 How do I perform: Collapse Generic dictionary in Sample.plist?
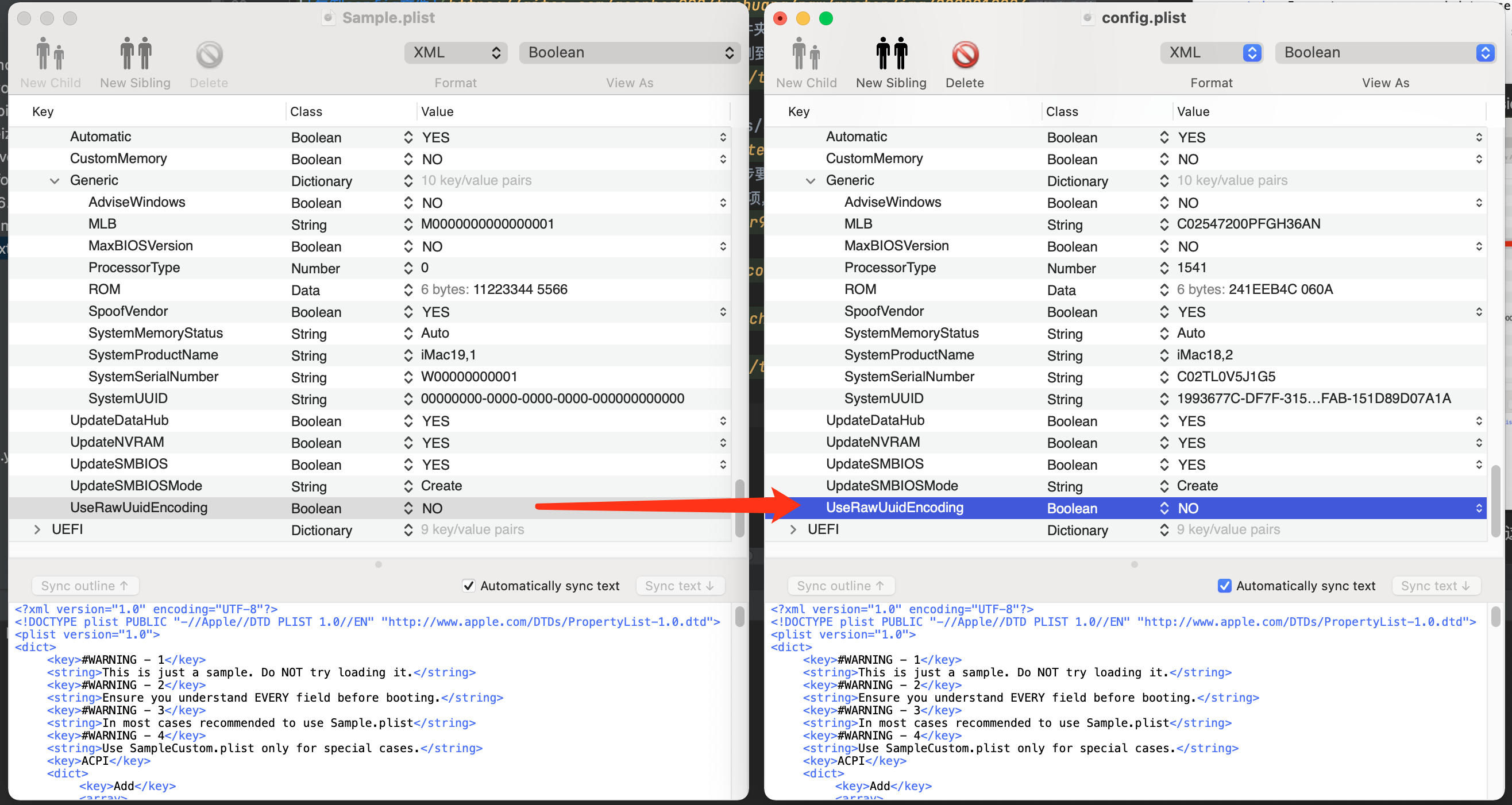(55, 181)
